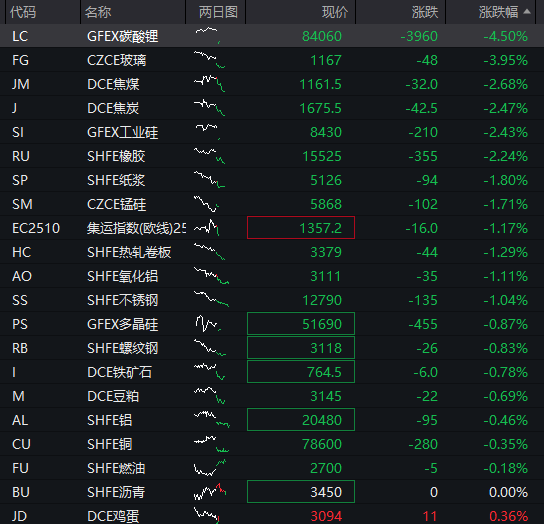Click the red-boxed price 1357.2
The width and height of the screenshot is (544, 524).
(301, 228)
